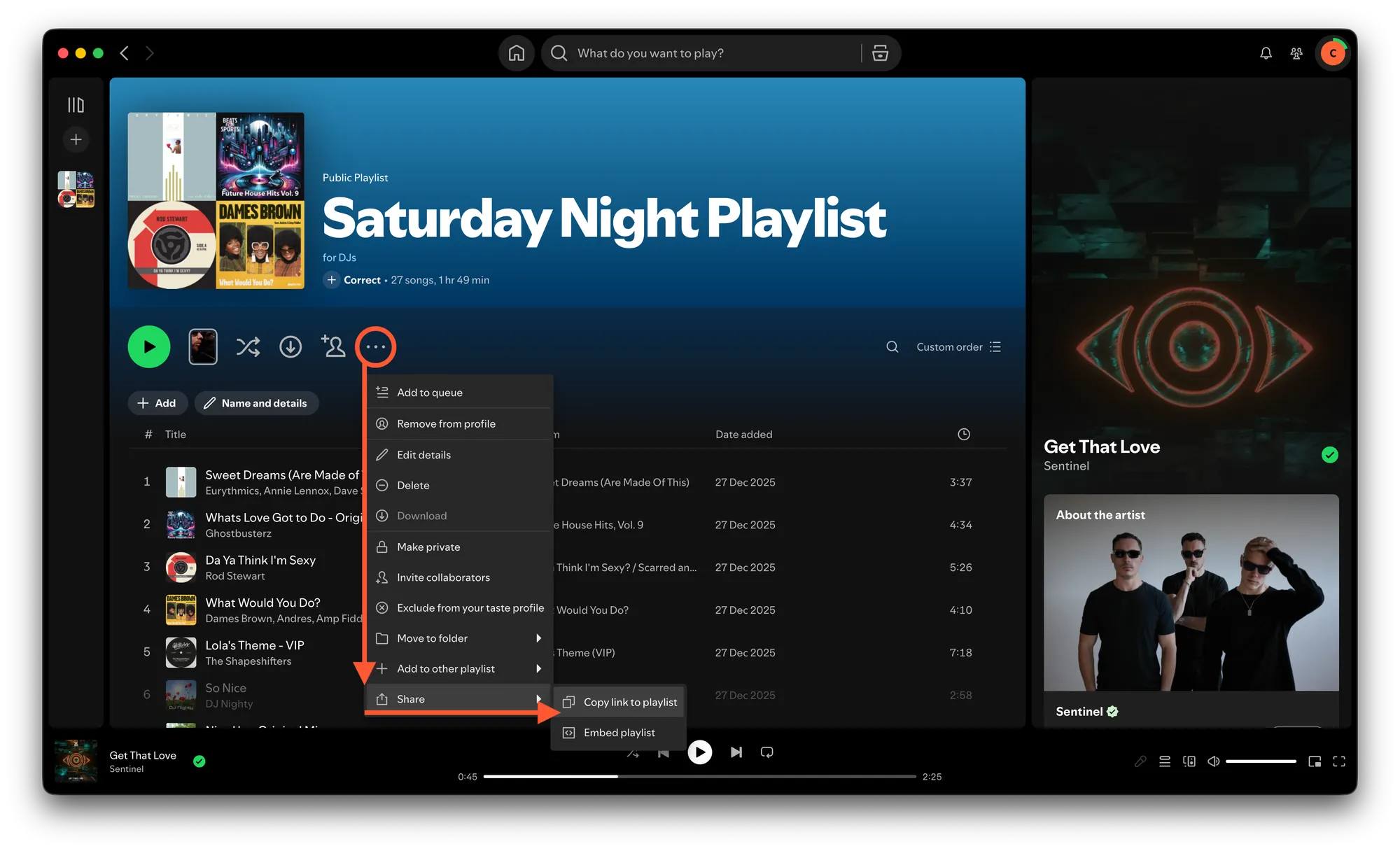The width and height of the screenshot is (1400, 851).
Task: Open the Correct owner profile link
Action: (362, 280)
